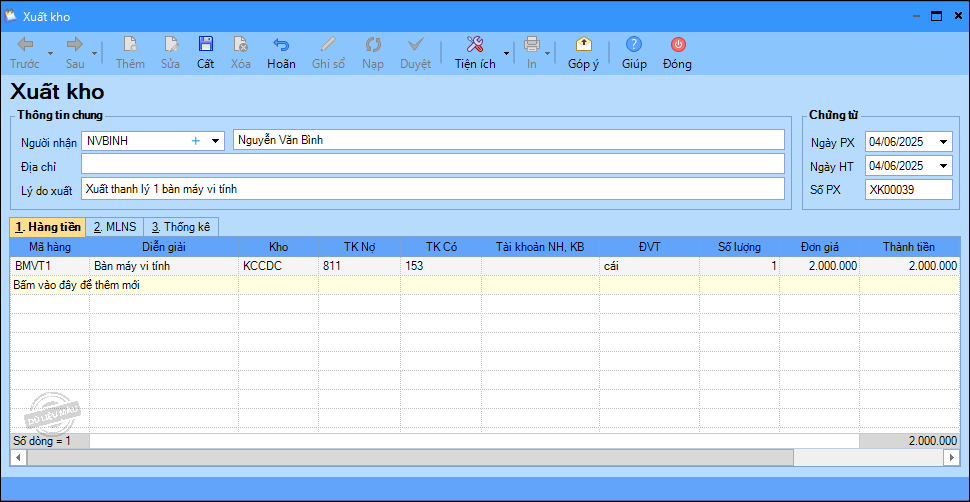Send feedback via the Góp ý icon
Viewport: 970px width, 502px height.
(x=583, y=45)
